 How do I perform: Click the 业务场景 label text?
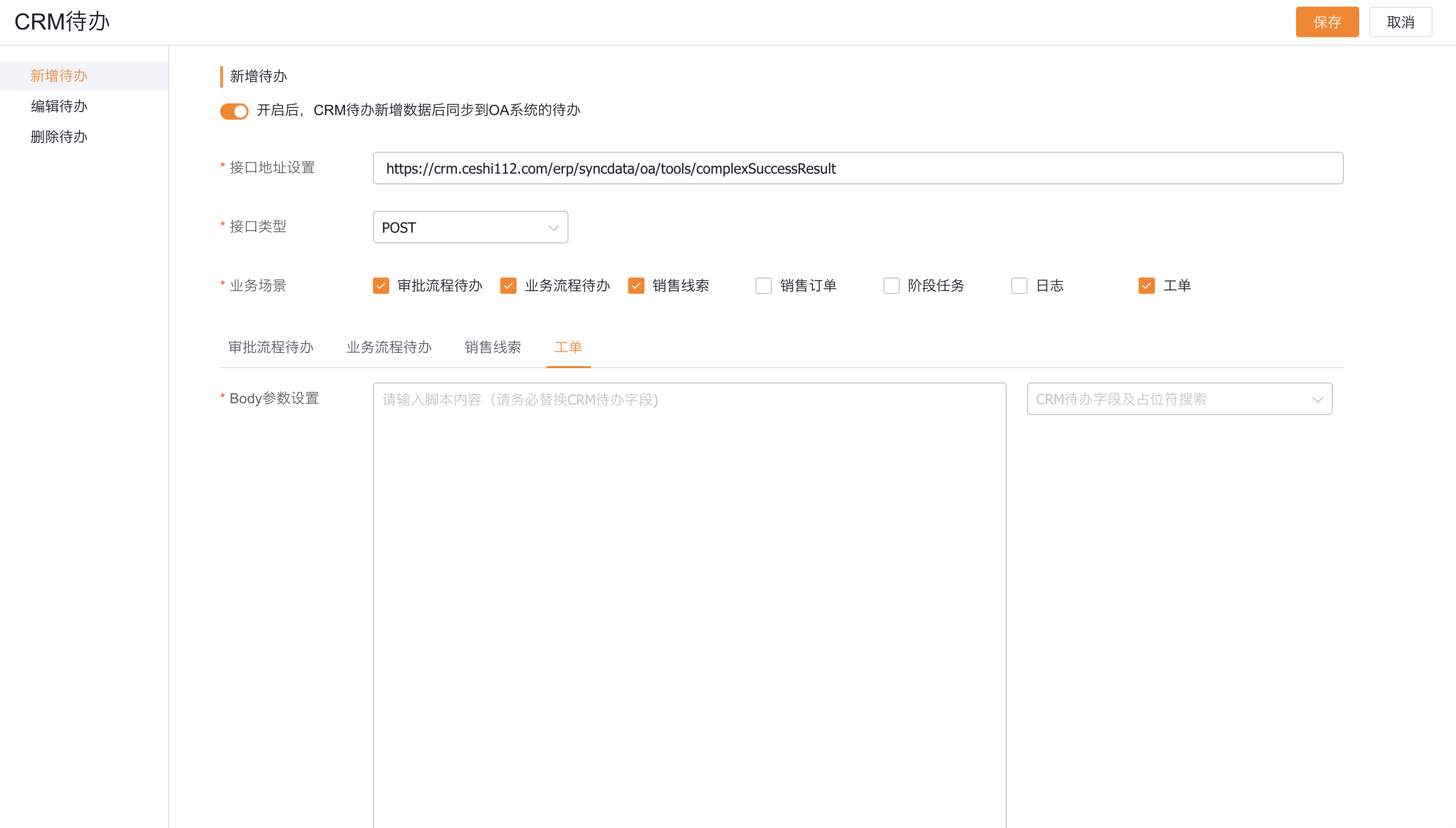(258, 286)
